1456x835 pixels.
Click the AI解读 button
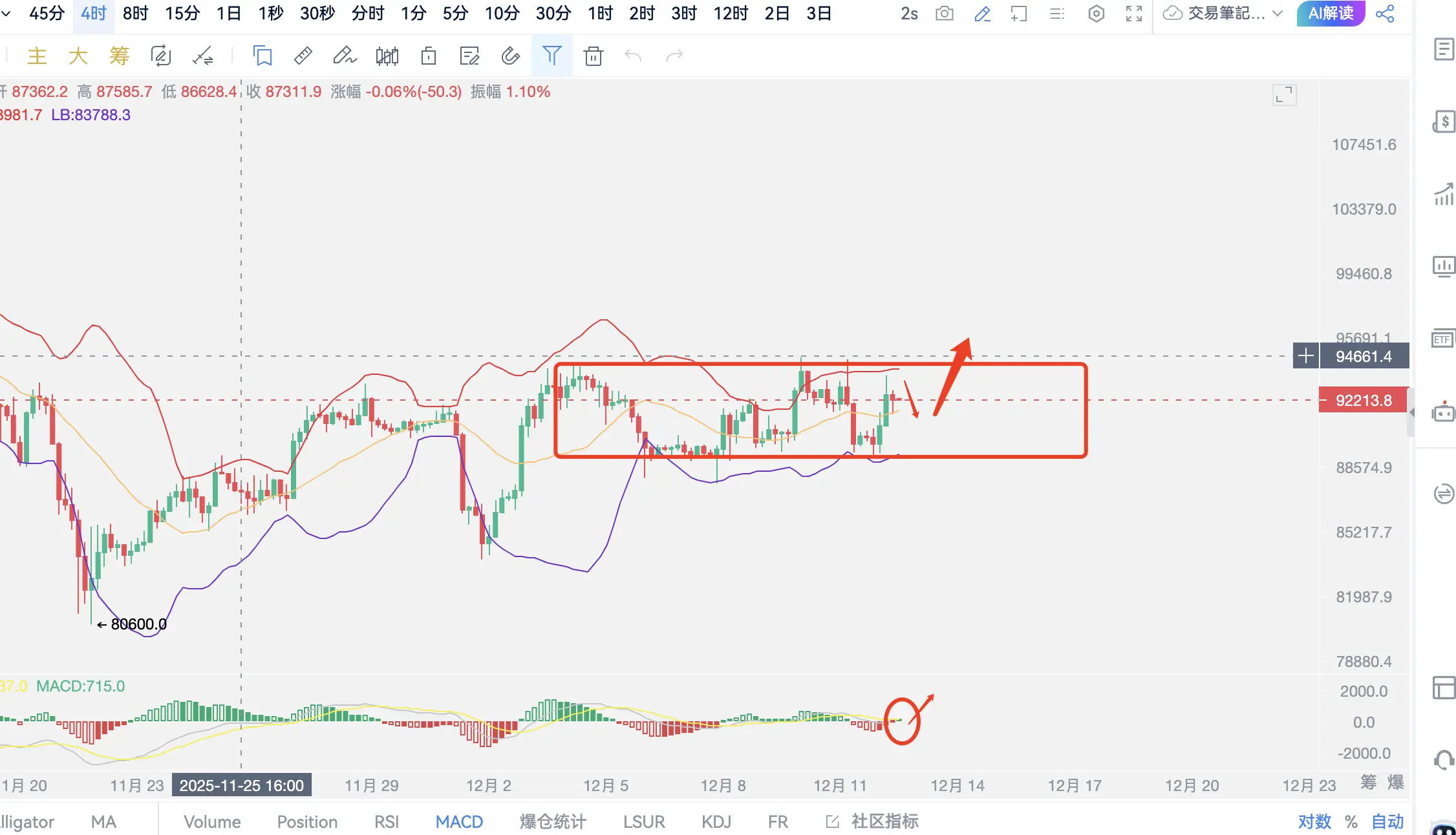(x=1331, y=14)
